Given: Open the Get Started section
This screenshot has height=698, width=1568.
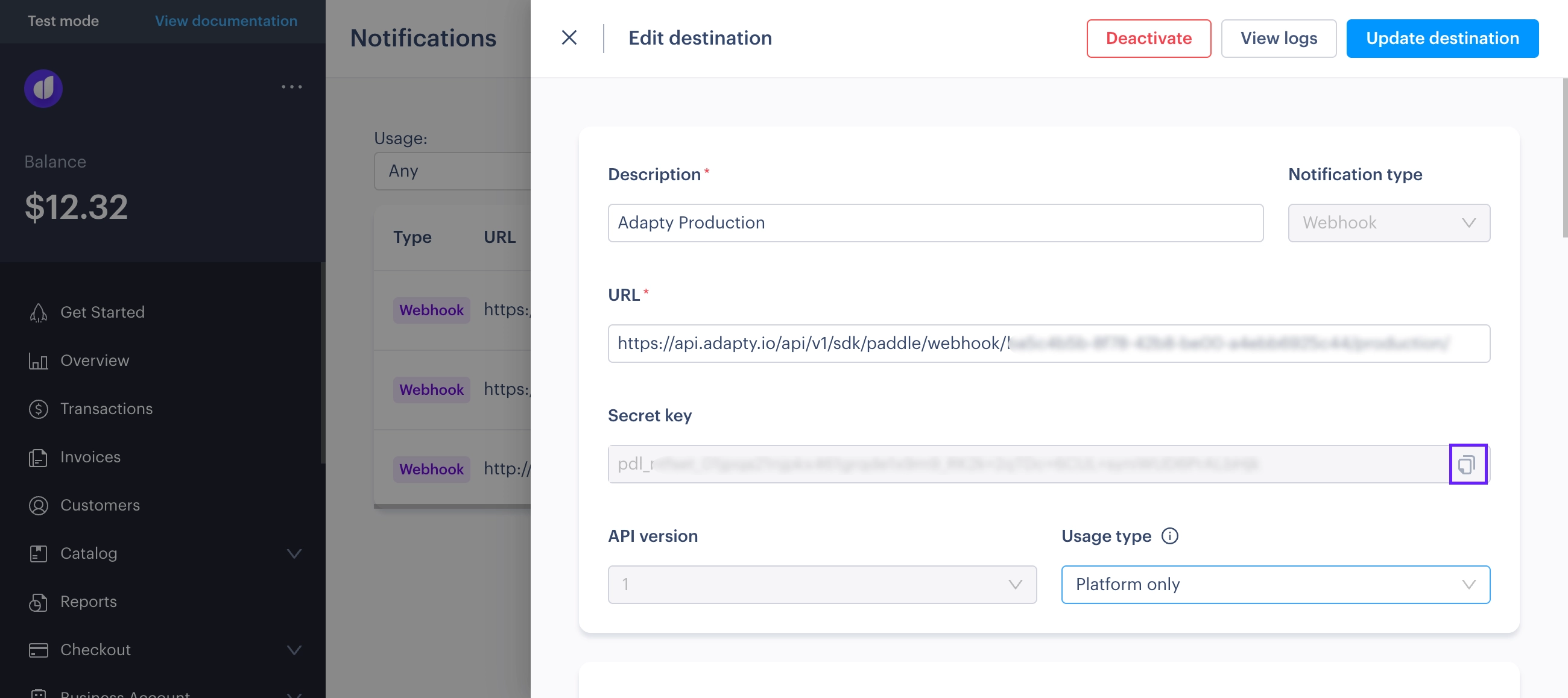Looking at the screenshot, I should [x=103, y=312].
